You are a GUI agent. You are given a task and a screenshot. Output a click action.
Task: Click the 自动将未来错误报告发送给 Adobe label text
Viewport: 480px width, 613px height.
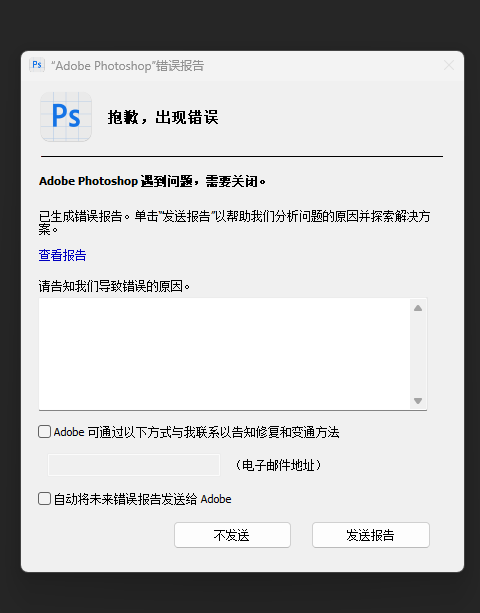tap(142, 499)
